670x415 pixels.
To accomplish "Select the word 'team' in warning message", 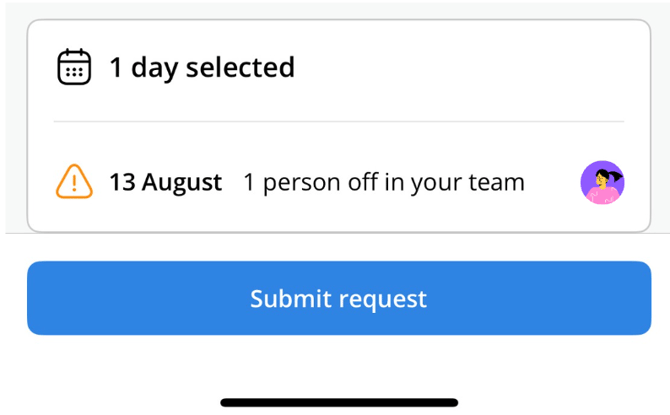I will pos(497,182).
